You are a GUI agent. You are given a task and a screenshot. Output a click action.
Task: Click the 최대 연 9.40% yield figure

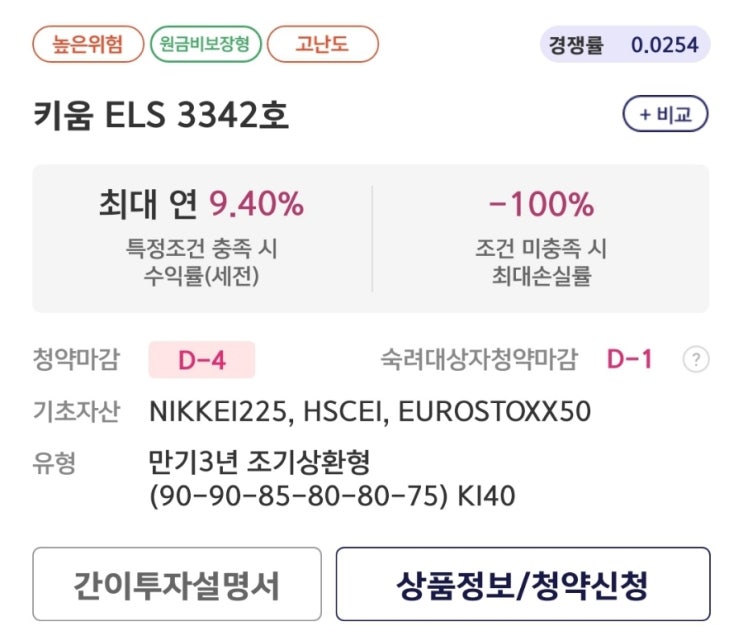pos(201,205)
